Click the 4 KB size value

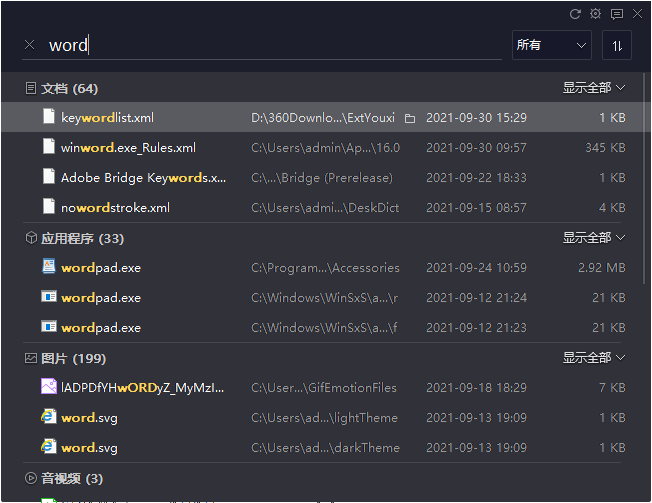(612, 207)
